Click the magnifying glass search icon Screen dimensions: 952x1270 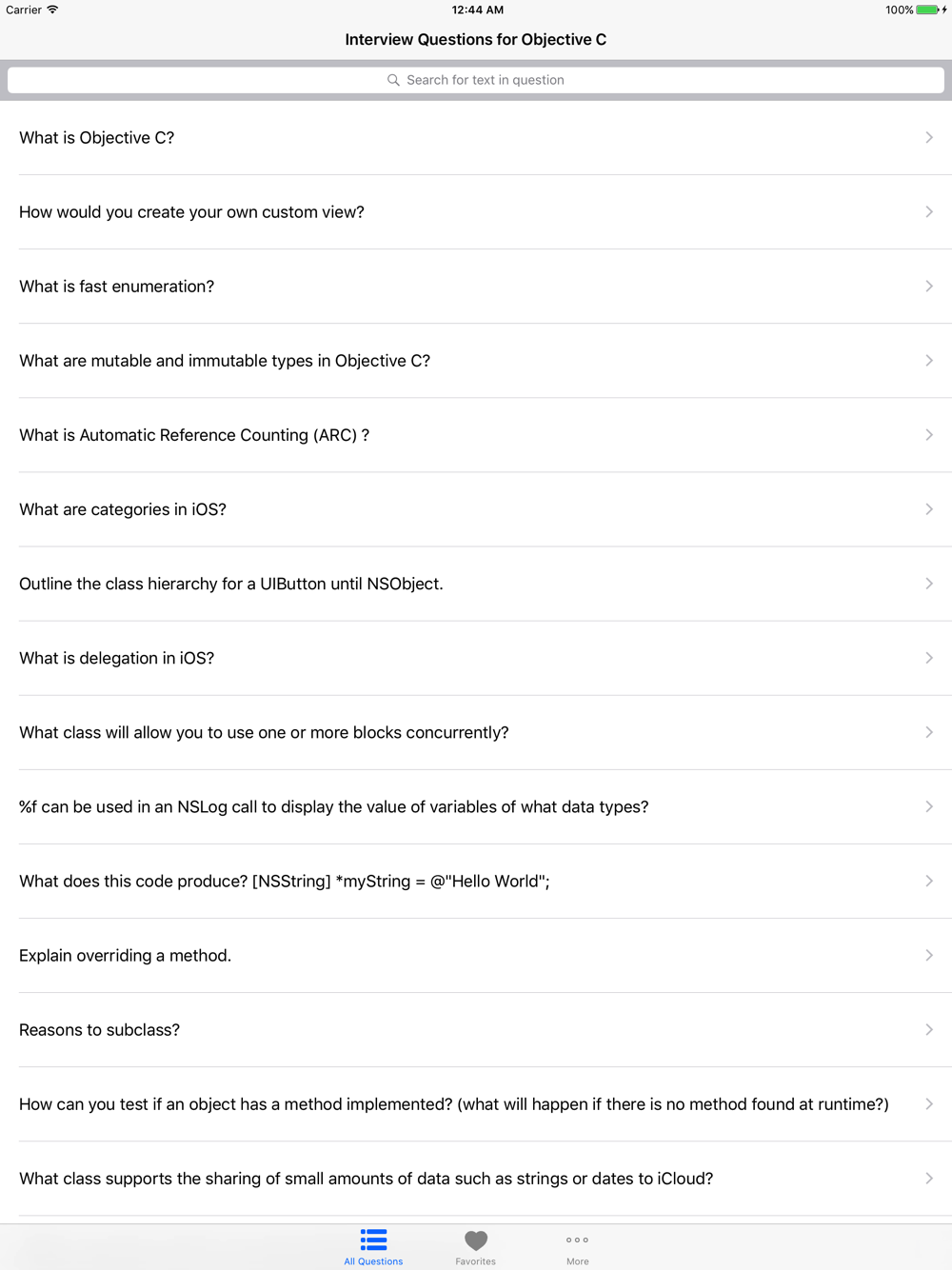pyautogui.click(x=393, y=80)
